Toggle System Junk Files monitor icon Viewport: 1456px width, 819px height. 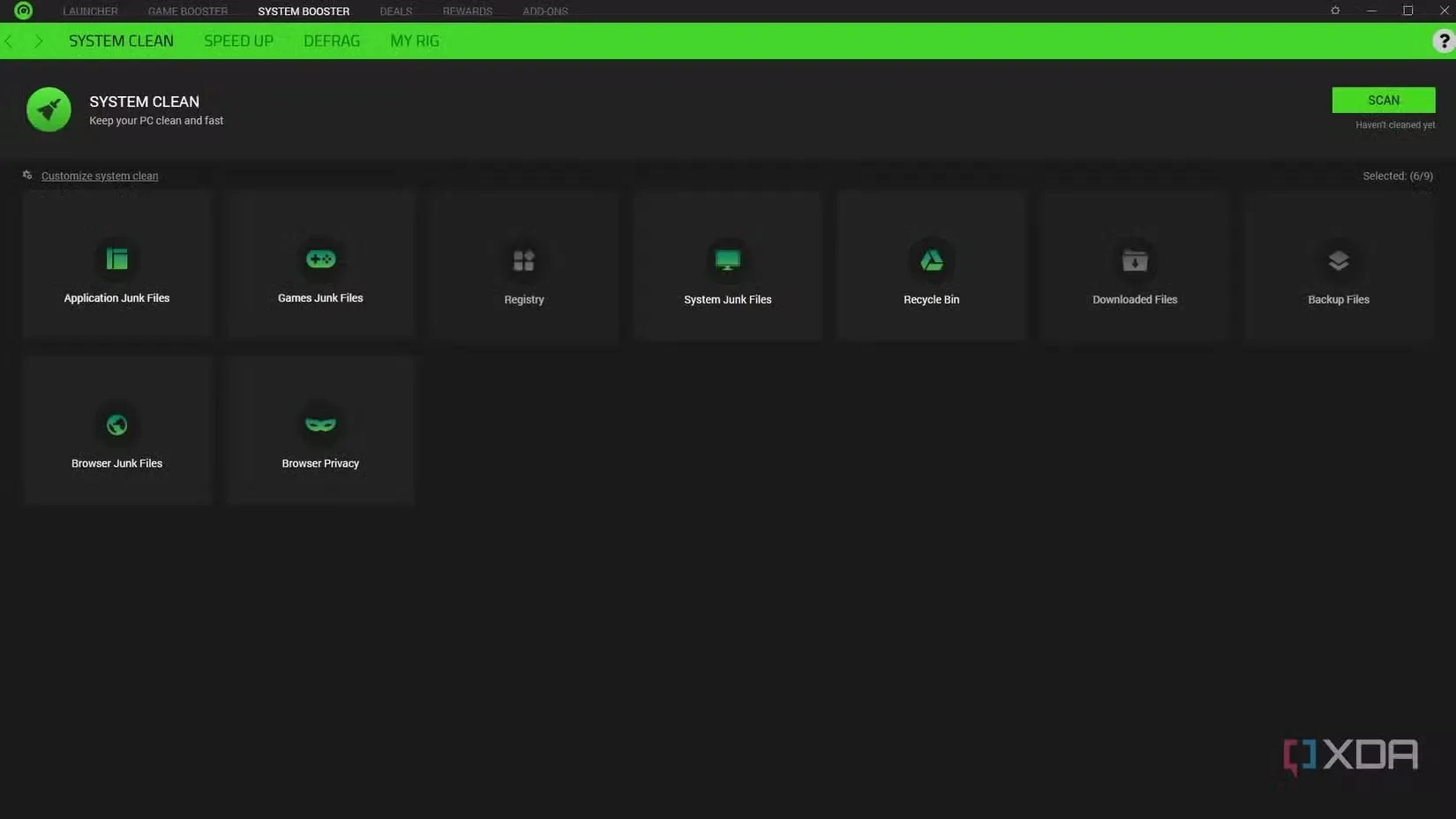coord(727,260)
